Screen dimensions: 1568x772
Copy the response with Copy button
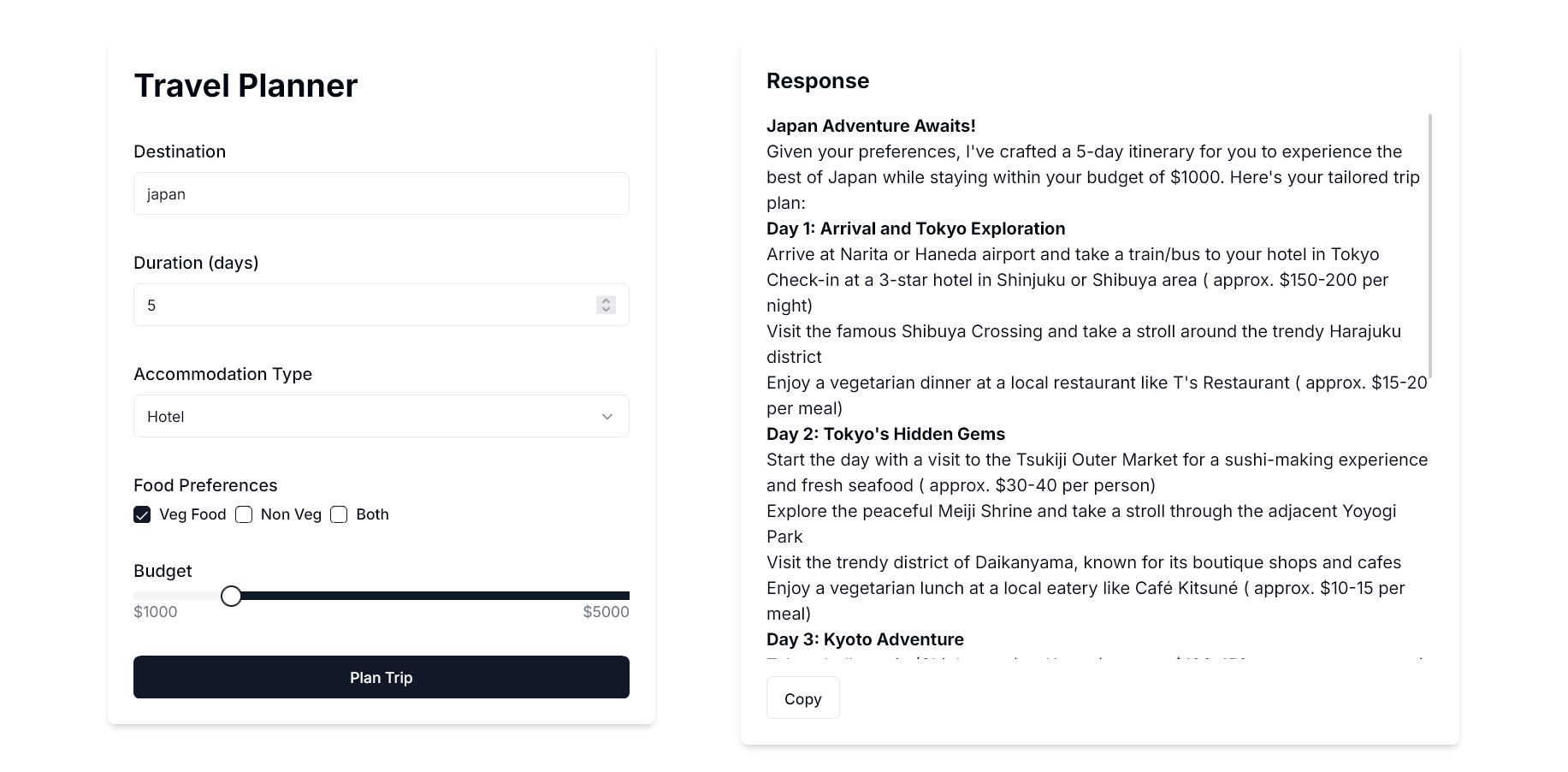pyautogui.click(x=802, y=698)
